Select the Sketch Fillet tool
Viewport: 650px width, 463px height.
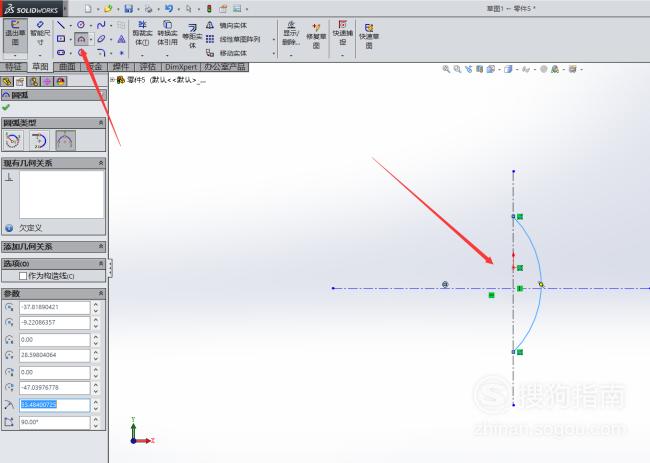(x=101, y=53)
